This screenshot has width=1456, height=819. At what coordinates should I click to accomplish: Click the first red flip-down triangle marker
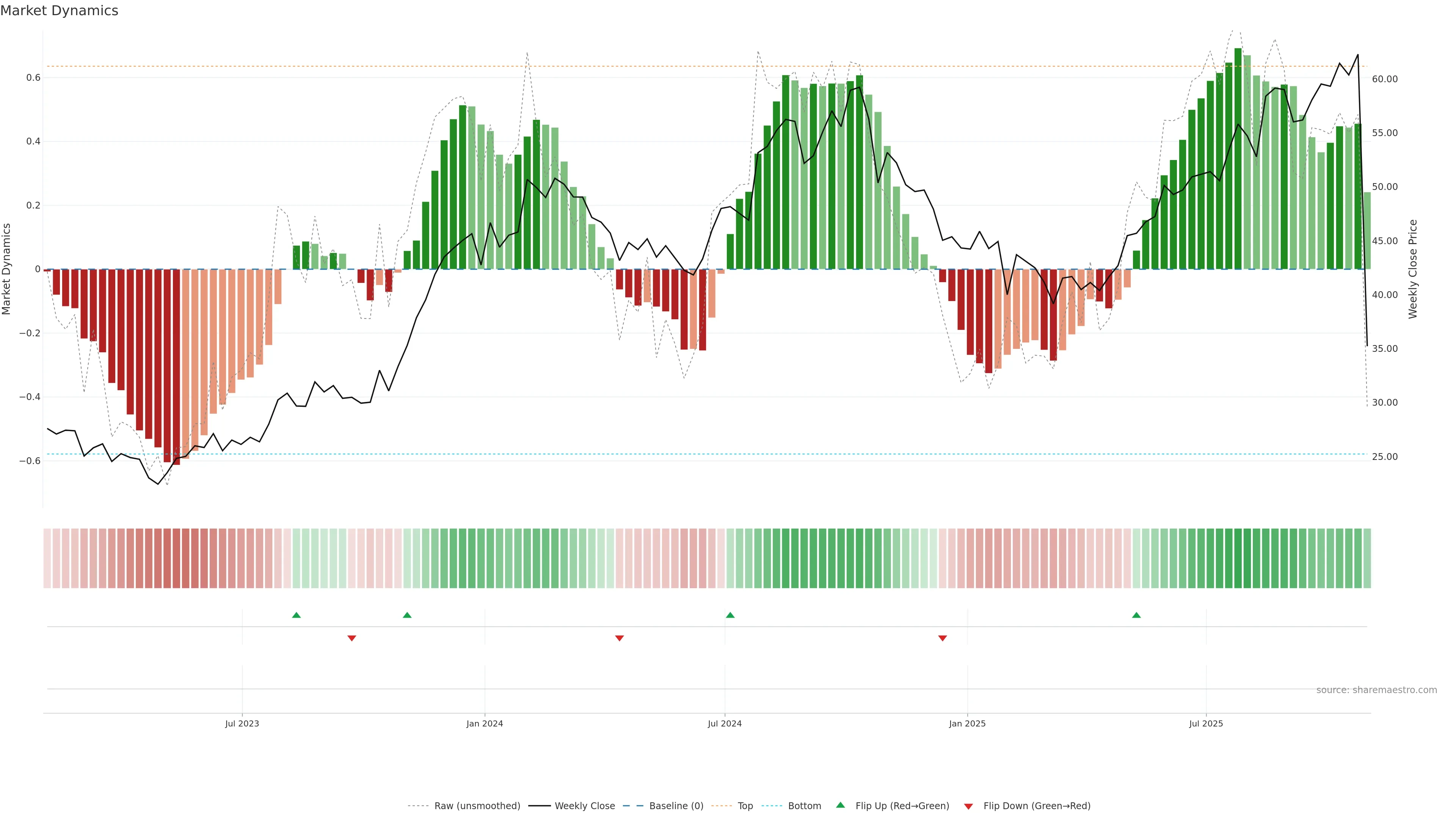pyautogui.click(x=351, y=638)
